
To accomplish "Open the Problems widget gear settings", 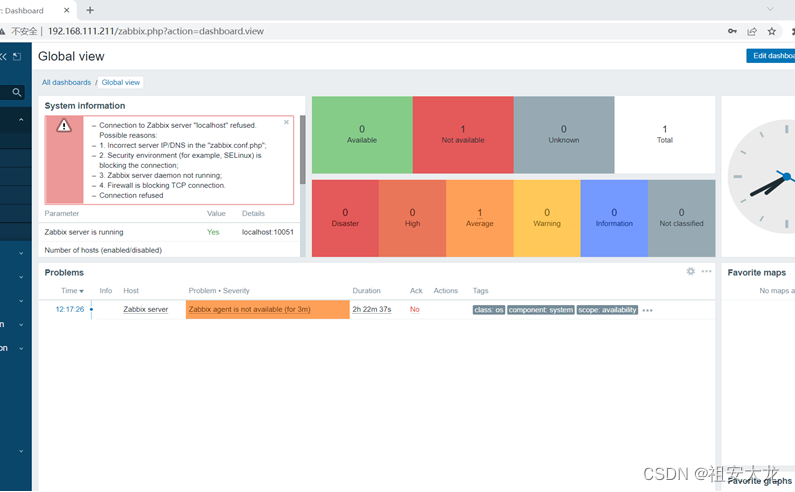I will click(x=691, y=271).
